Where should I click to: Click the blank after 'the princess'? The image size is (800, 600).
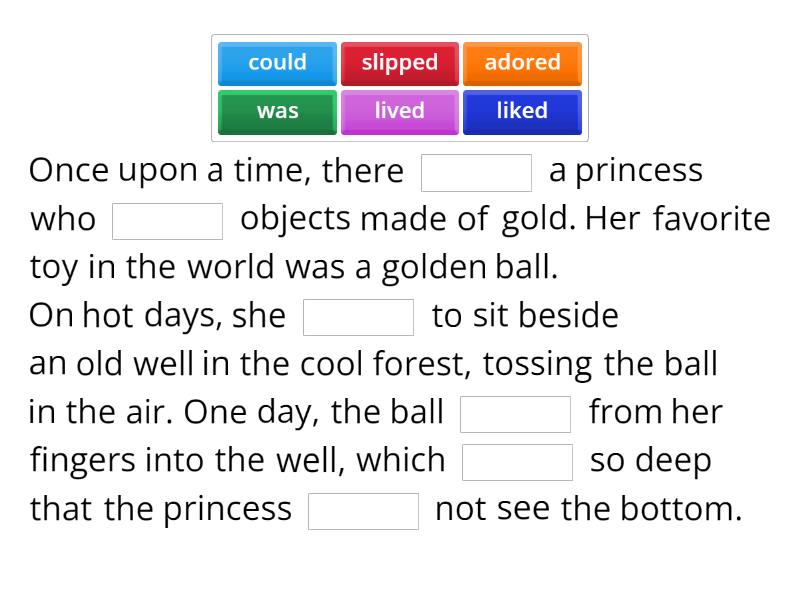coord(364,510)
